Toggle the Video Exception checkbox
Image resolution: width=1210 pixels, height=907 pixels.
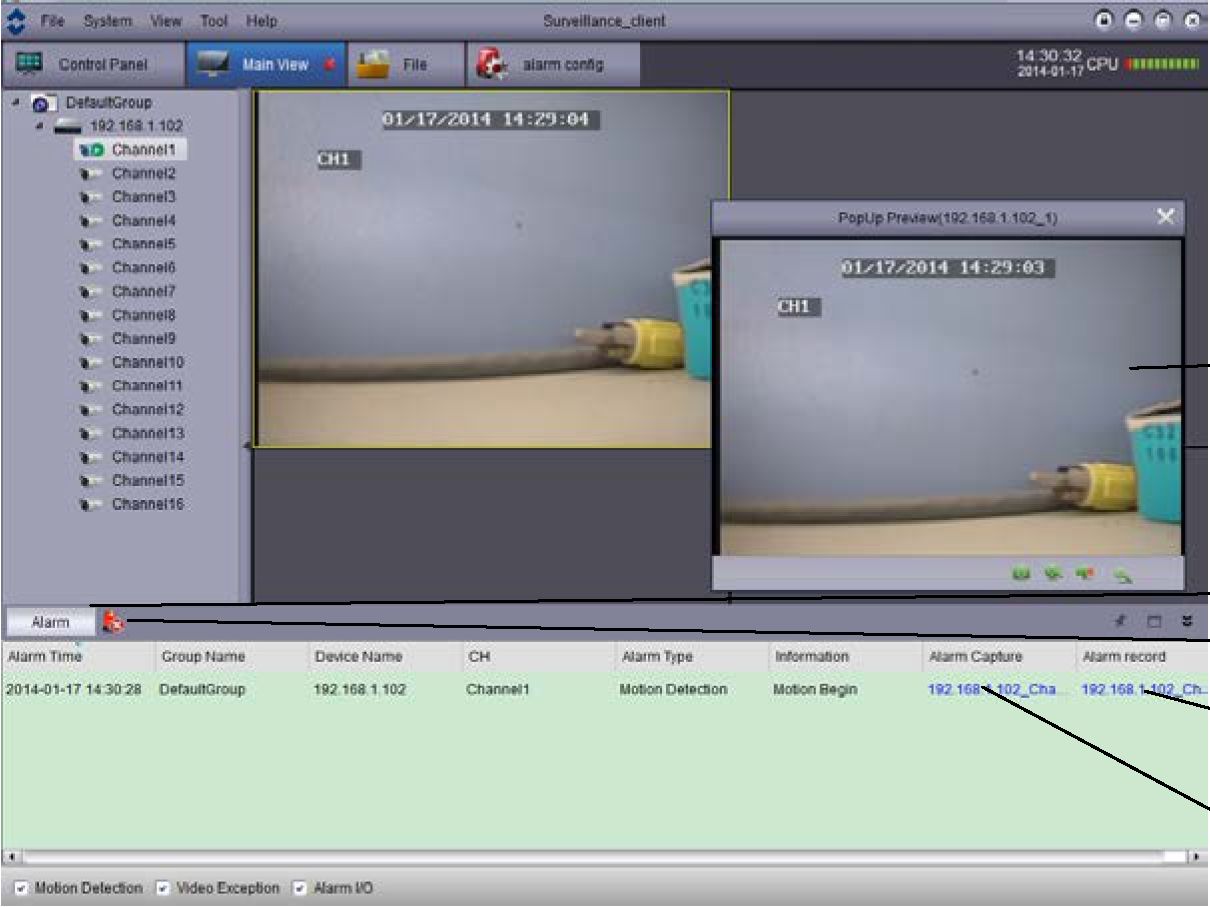click(160, 889)
